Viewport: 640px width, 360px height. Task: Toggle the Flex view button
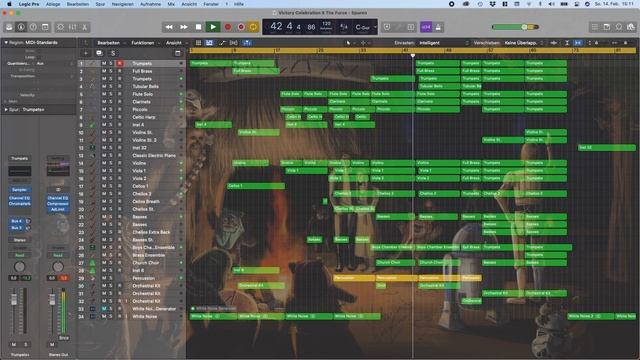coord(233,42)
